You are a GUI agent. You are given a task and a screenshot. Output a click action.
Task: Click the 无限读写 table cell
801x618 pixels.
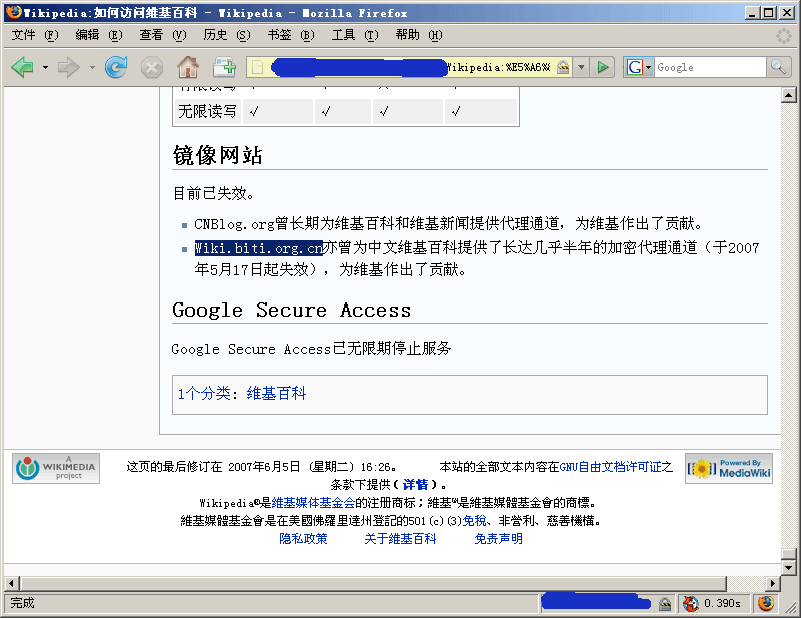pyautogui.click(x=207, y=111)
